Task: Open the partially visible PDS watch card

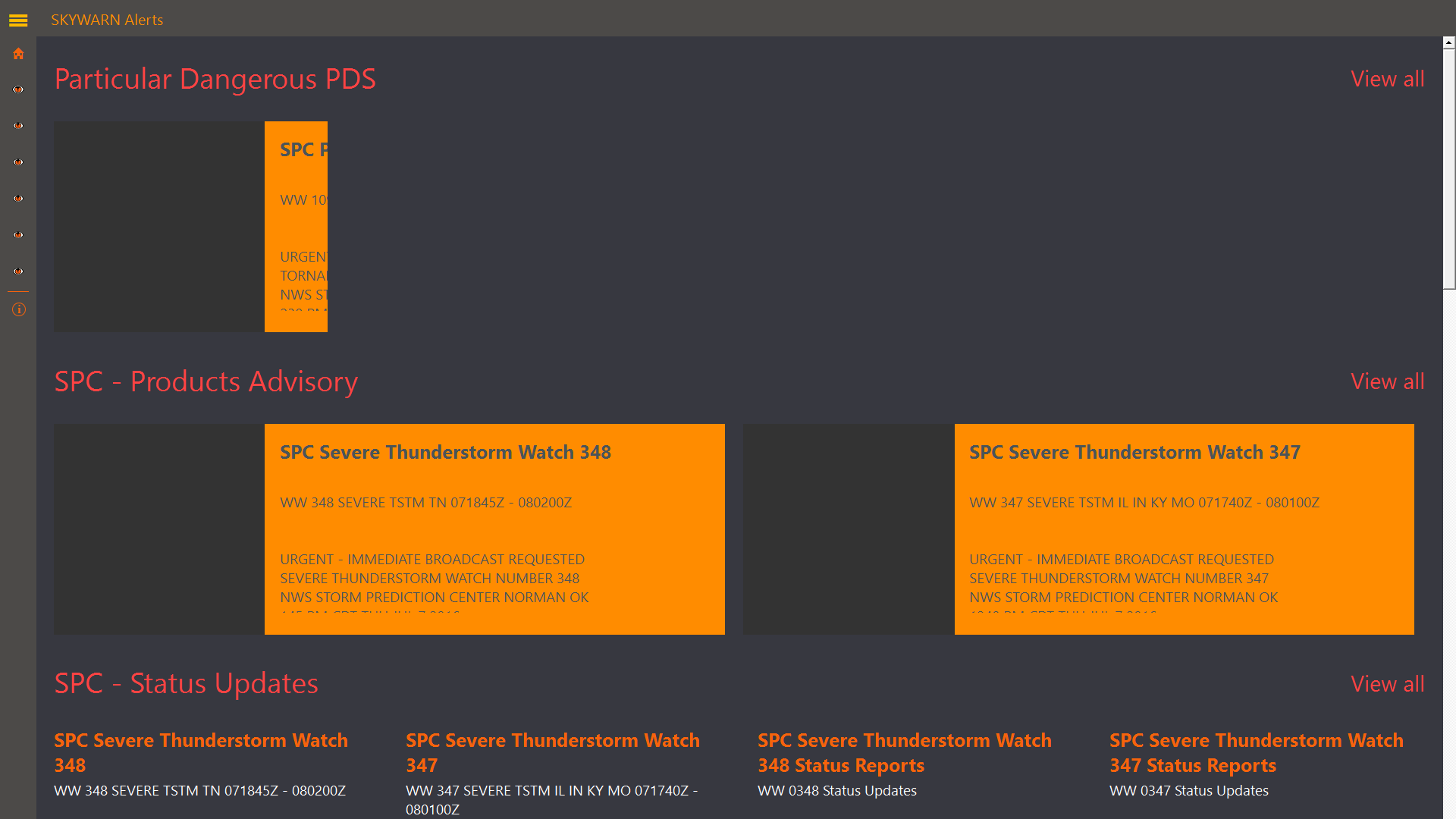Action: 296,226
